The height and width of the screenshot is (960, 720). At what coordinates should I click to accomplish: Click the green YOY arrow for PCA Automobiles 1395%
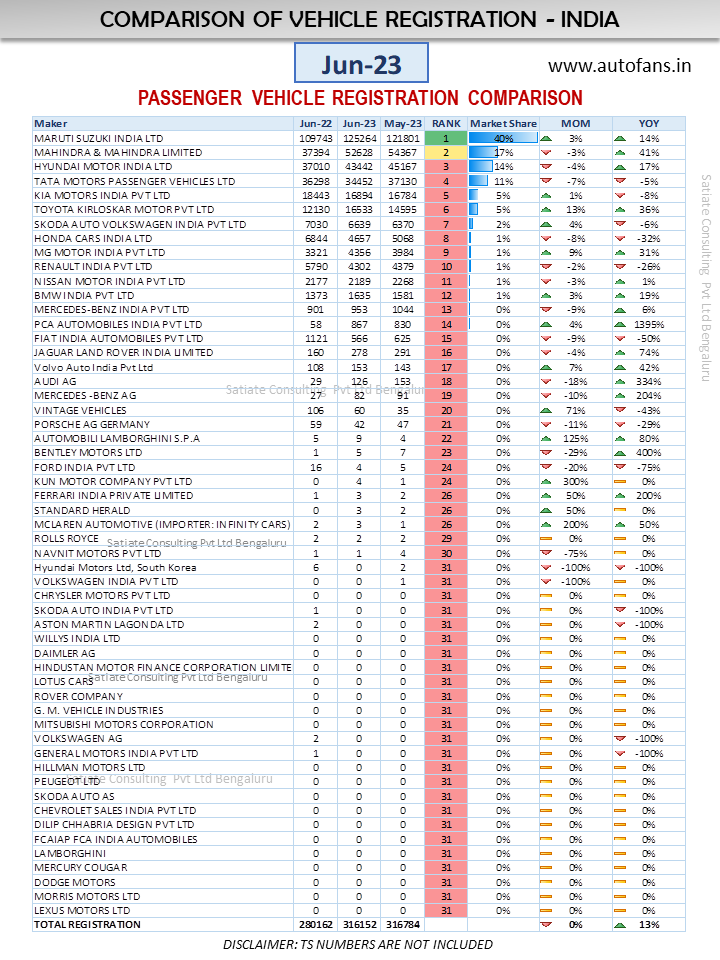pos(620,324)
